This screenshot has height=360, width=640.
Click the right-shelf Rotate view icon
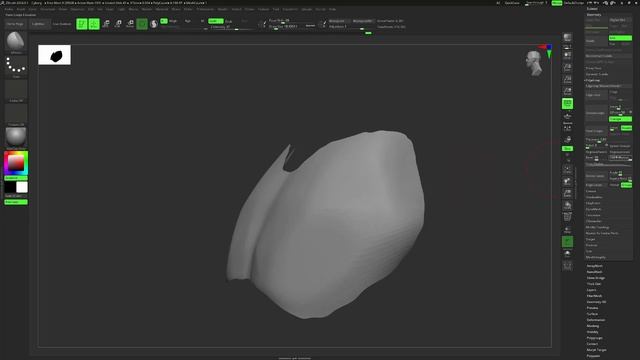(x=567, y=205)
